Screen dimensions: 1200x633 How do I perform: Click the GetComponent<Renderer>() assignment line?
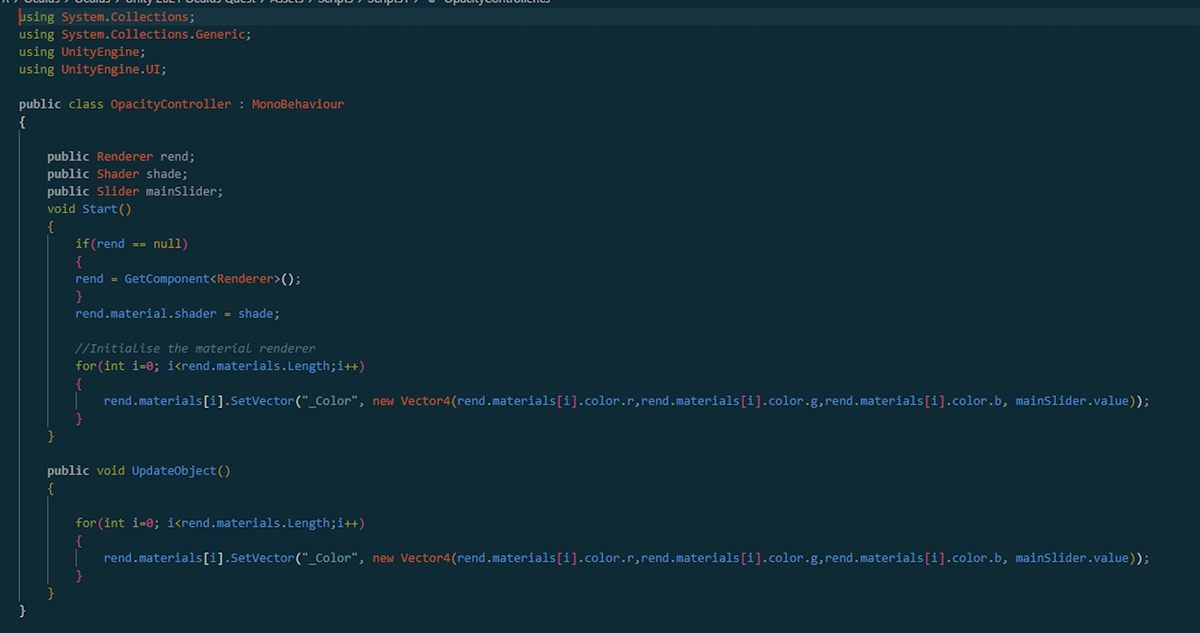click(188, 279)
